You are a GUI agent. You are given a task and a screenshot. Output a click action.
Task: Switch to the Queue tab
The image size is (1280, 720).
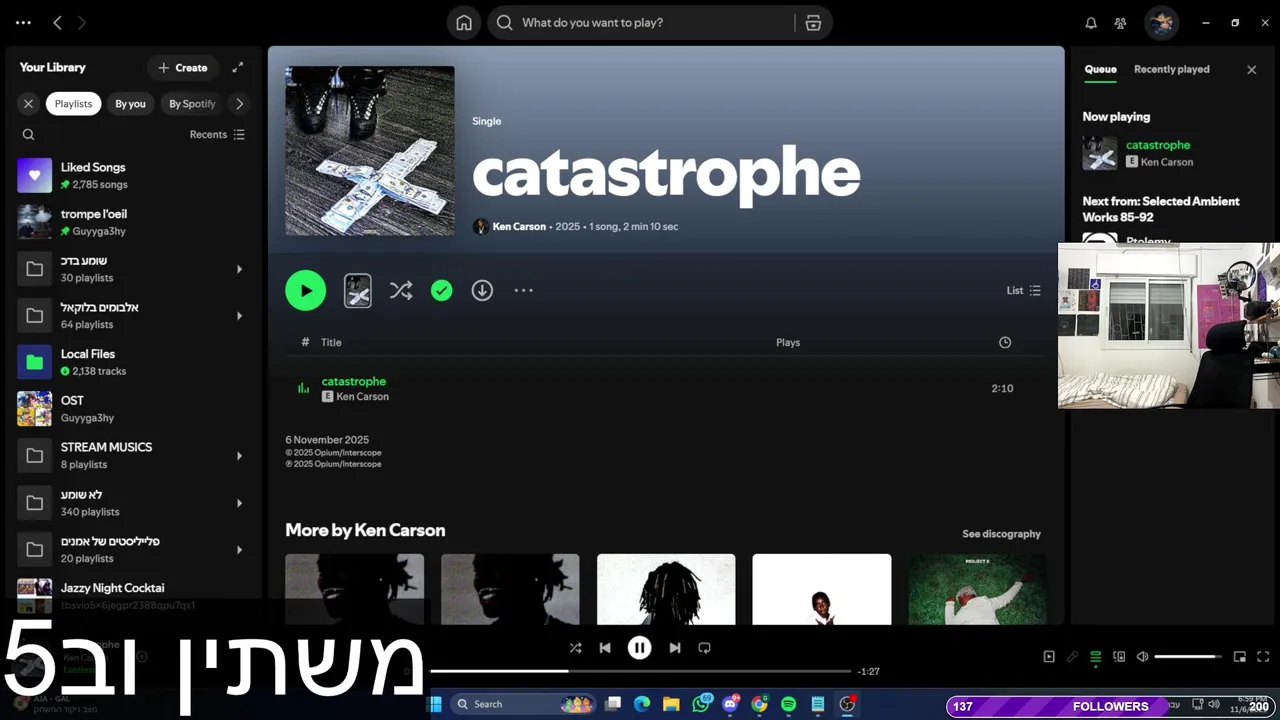click(x=1100, y=69)
